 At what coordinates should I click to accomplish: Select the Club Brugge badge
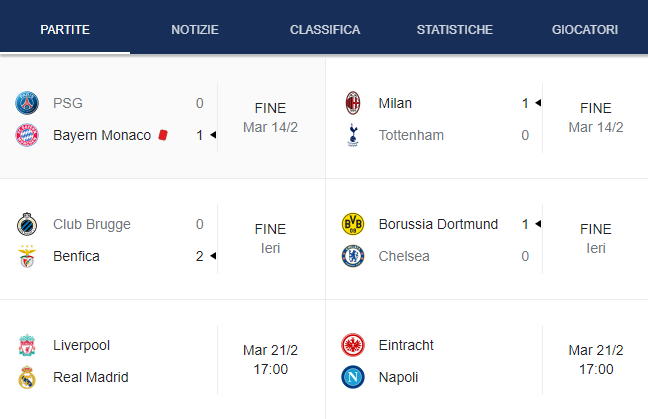pos(27,224)
